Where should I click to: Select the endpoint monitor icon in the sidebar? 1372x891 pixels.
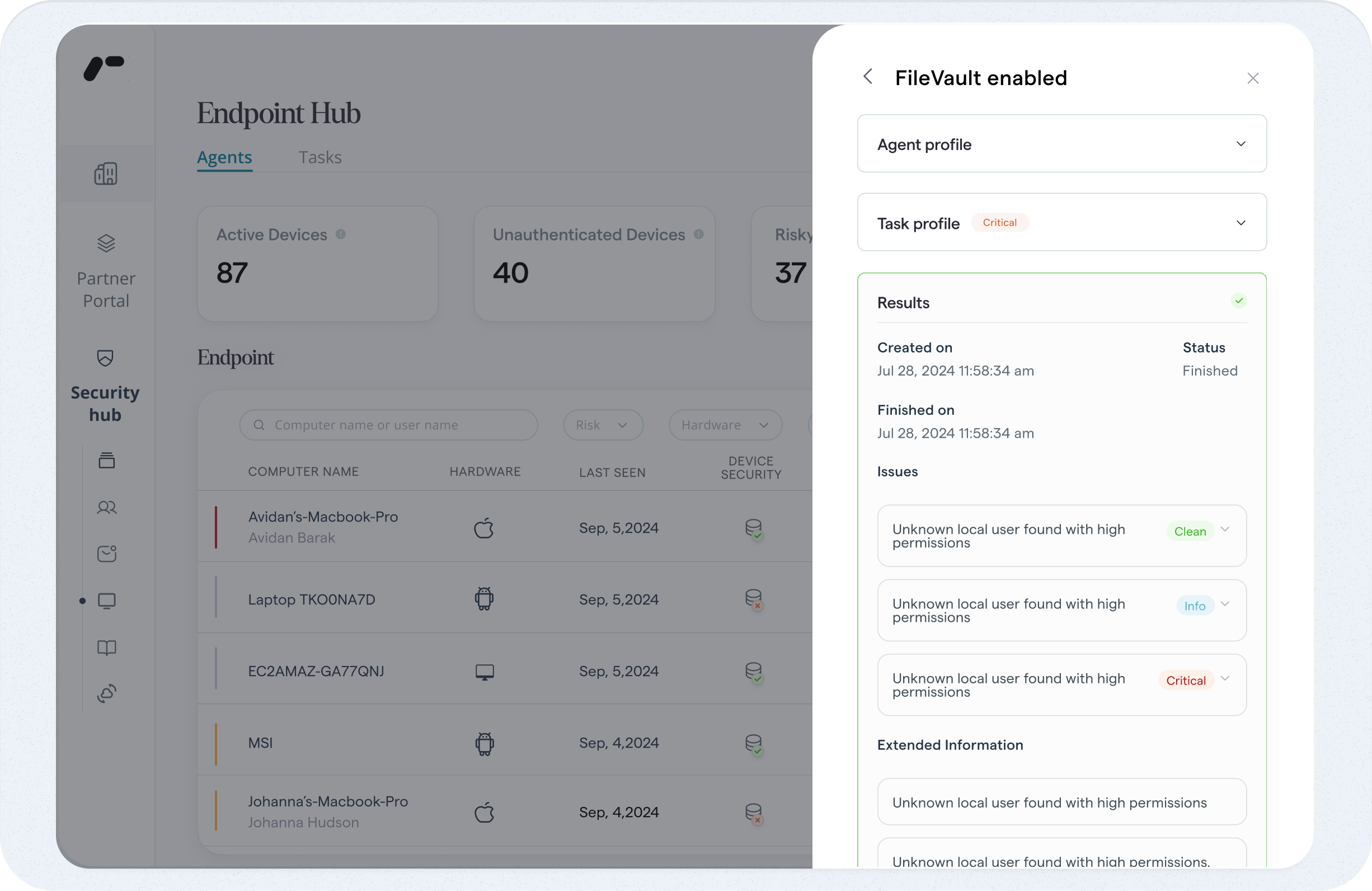pyautogui.click(x=107, y=601)
